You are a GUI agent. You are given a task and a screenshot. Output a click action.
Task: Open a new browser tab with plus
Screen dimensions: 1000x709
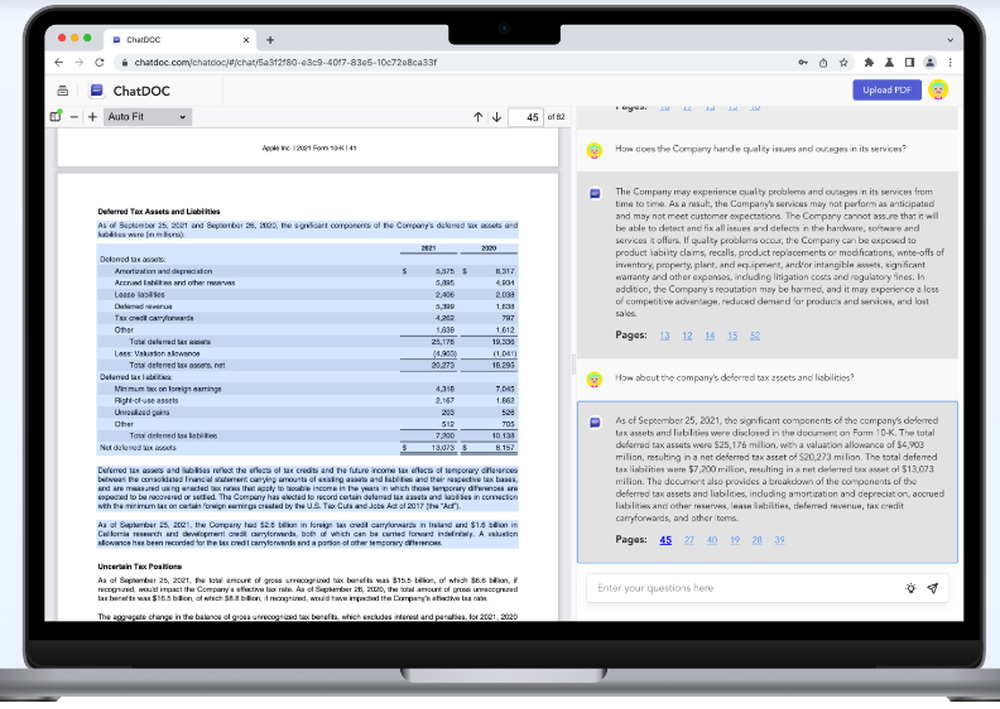(270, 40)
